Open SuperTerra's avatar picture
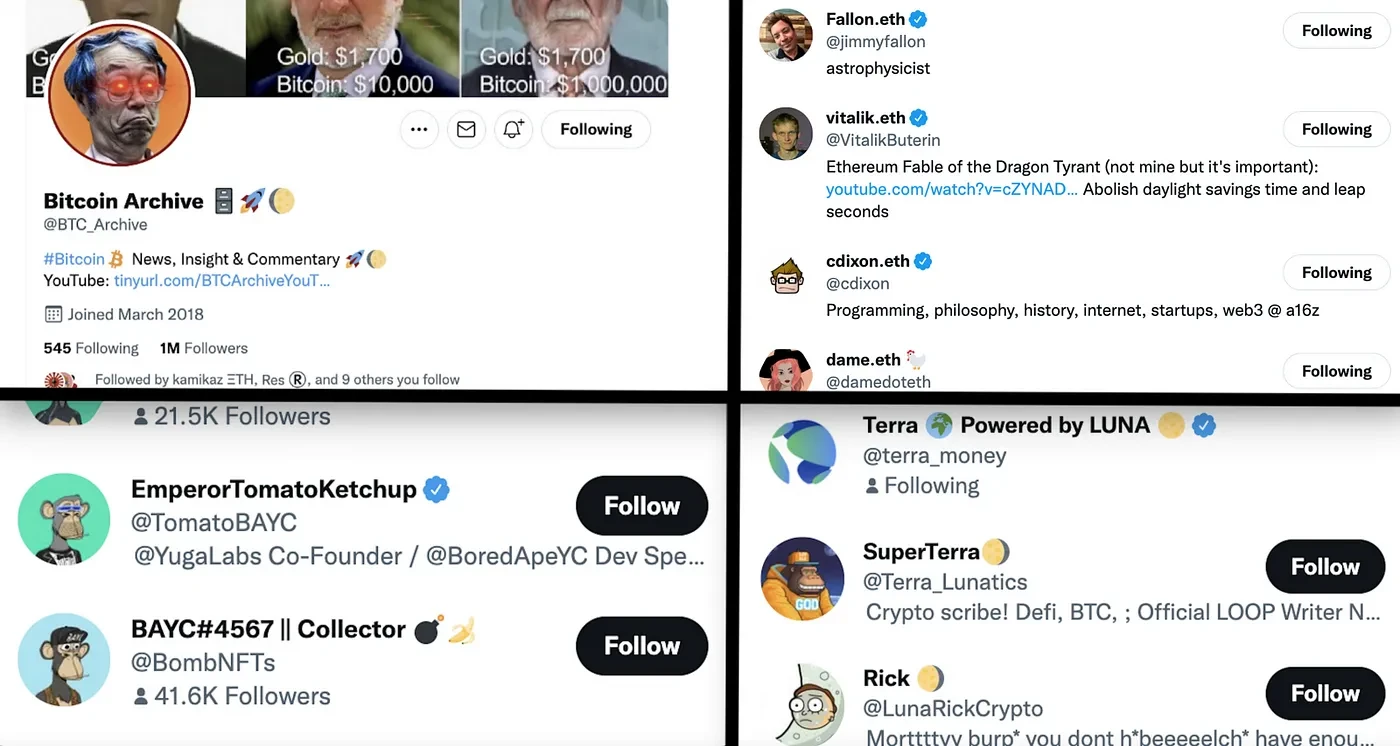Image resolution: width=1400 pixels, height=746 pixels. [x=802, y=579]
